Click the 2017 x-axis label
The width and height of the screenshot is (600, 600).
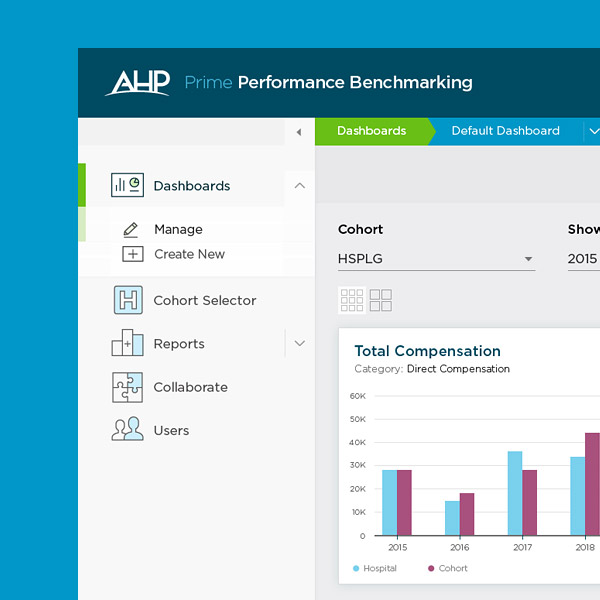point(523,548)
